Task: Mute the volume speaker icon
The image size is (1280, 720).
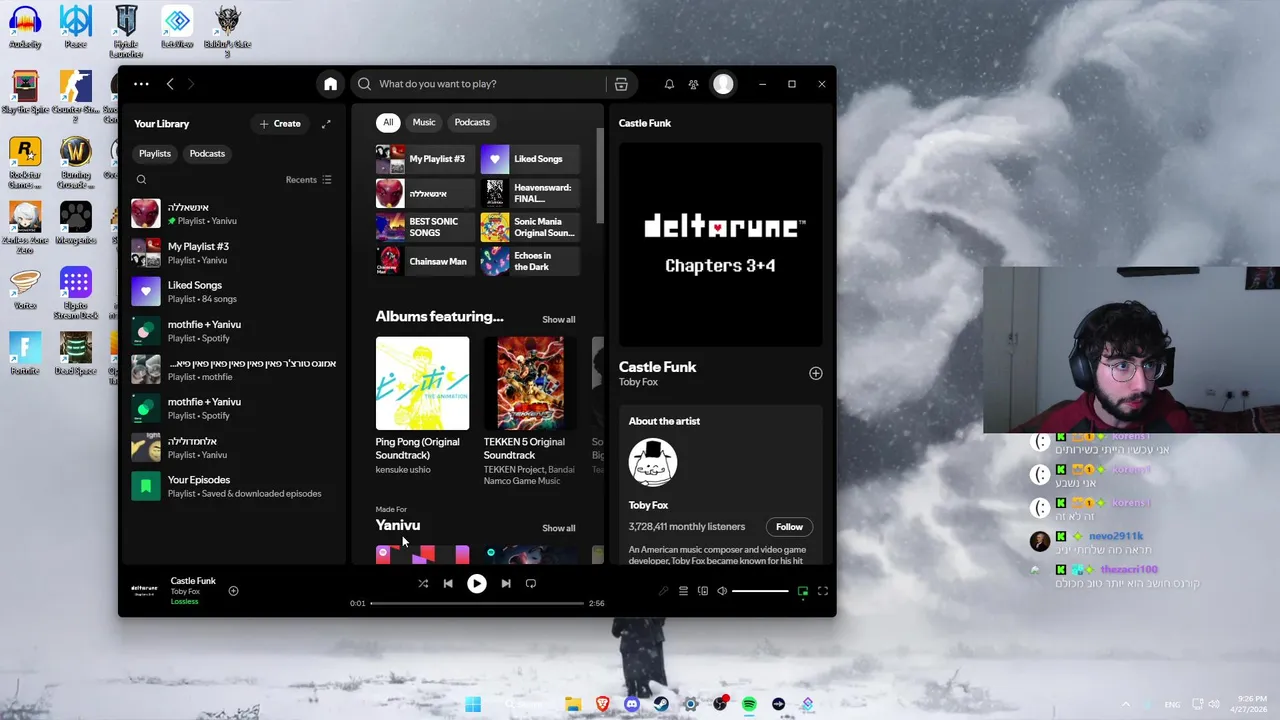Action: pos(722,591)
